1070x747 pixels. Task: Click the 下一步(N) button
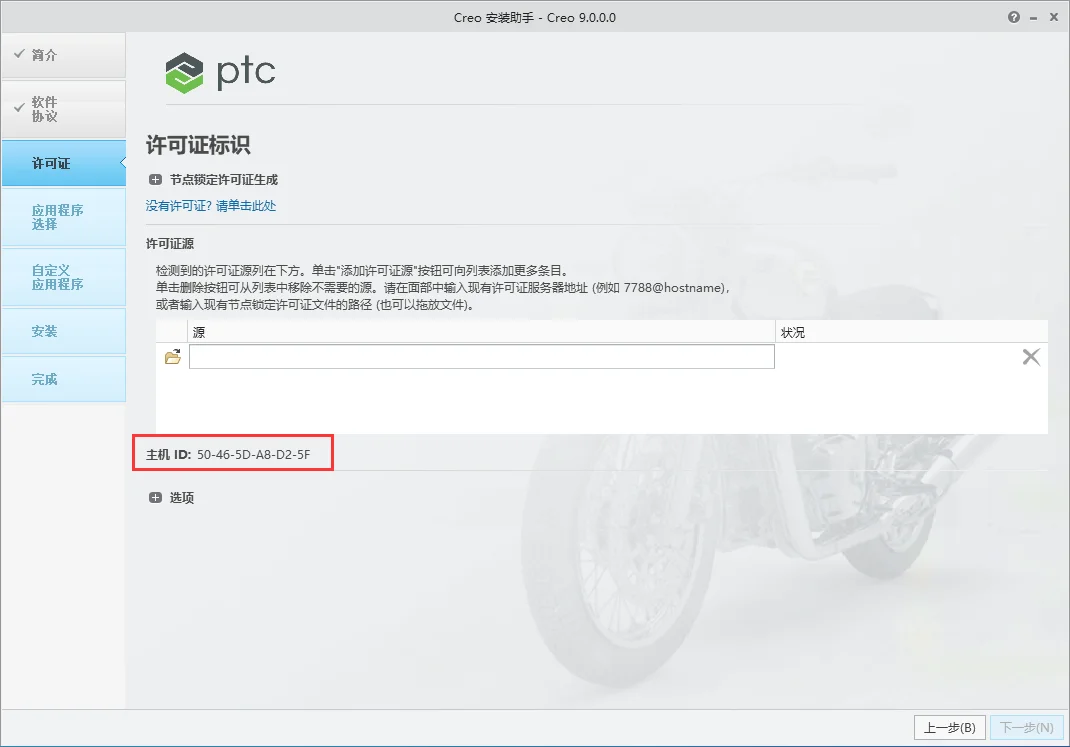(1026, 728)
